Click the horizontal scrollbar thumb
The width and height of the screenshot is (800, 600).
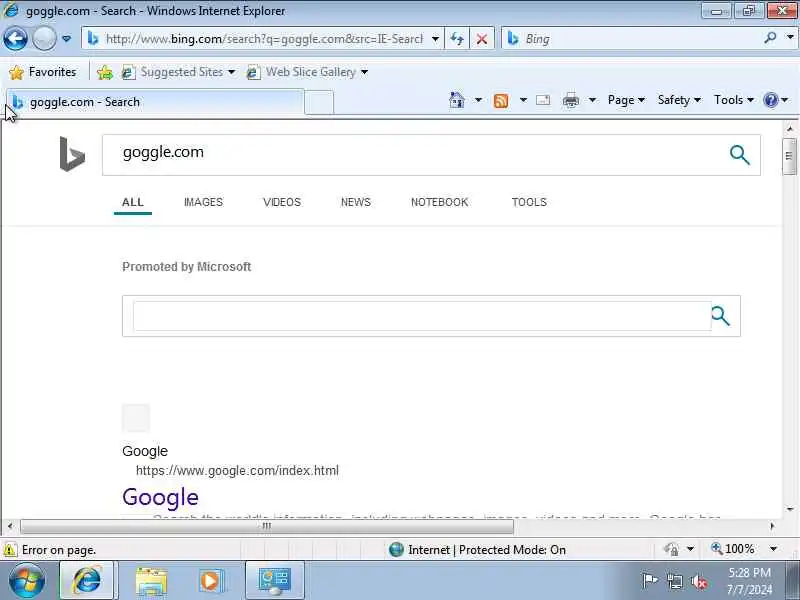pyautogui.click(x=267, y=526)
